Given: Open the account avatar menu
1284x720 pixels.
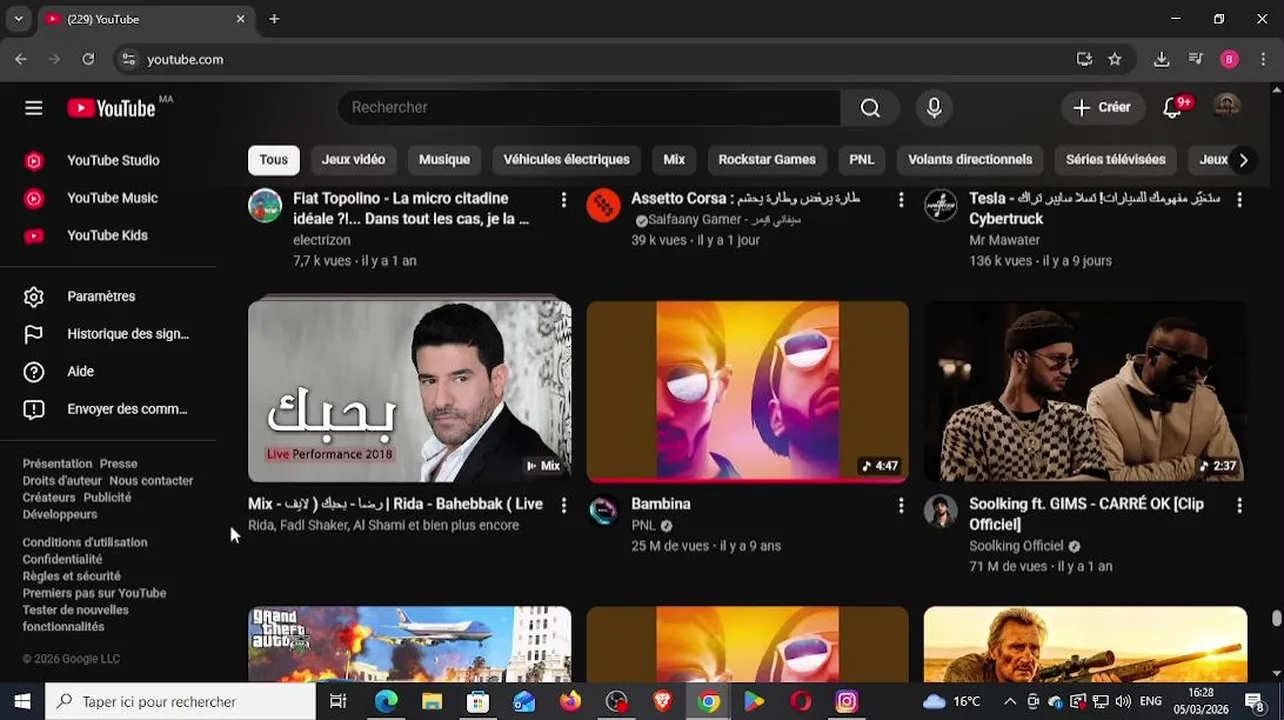Looking at the screenshot, I should pyautogui.click(x=1227, y=107).
